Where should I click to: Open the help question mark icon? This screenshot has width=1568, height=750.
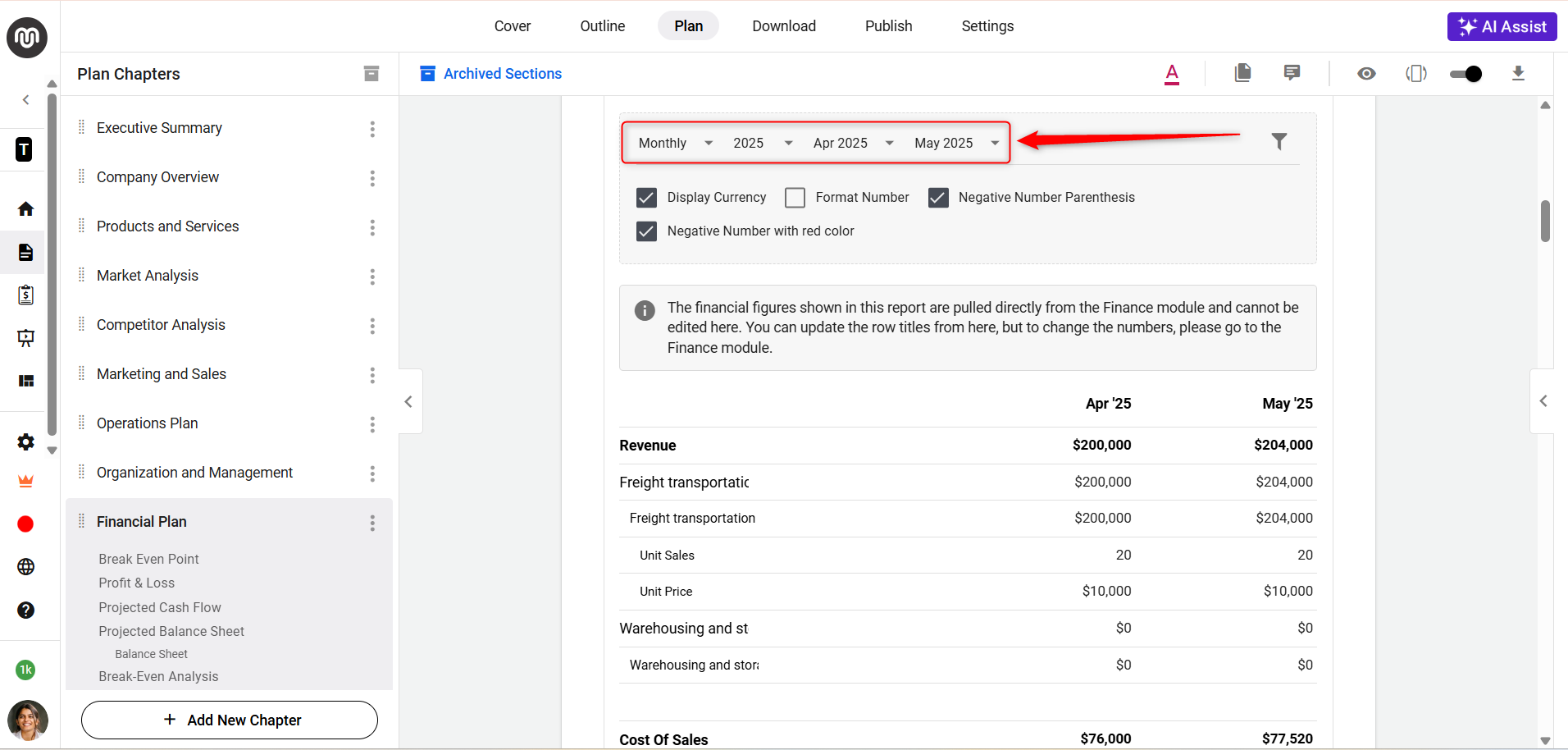(x=25, y=610)
